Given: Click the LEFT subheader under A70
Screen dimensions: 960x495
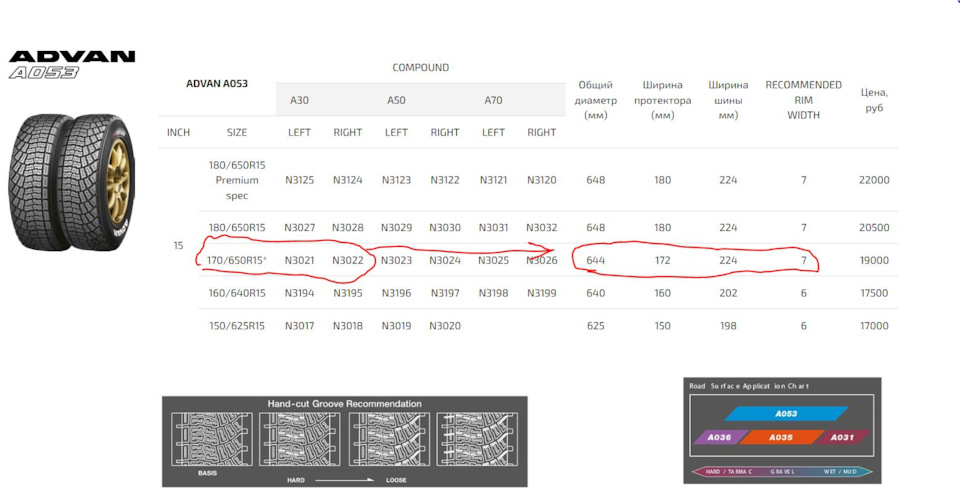Looking at the screenshot, I should point(493,132).
